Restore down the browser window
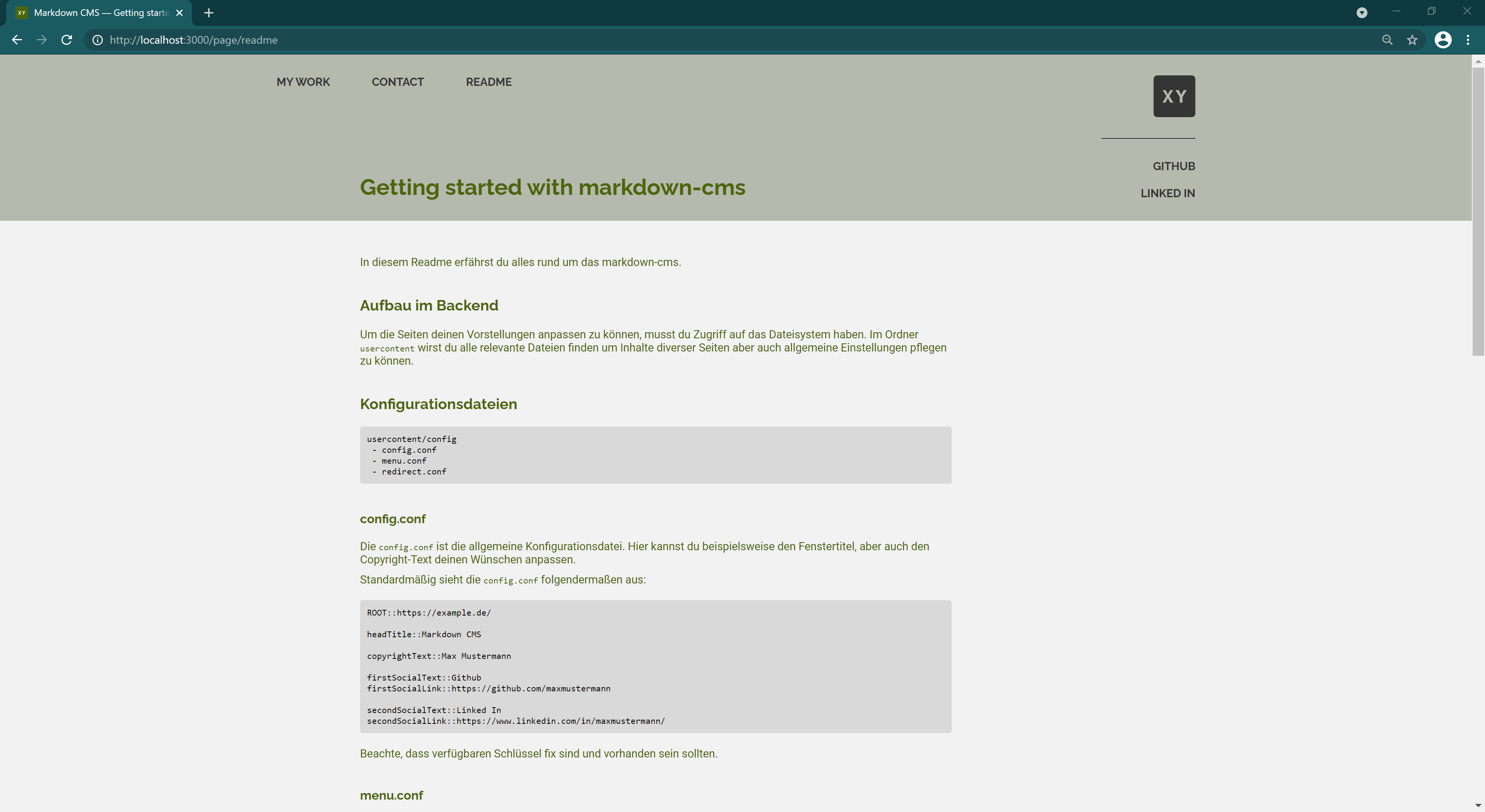 pos(1431,12)
